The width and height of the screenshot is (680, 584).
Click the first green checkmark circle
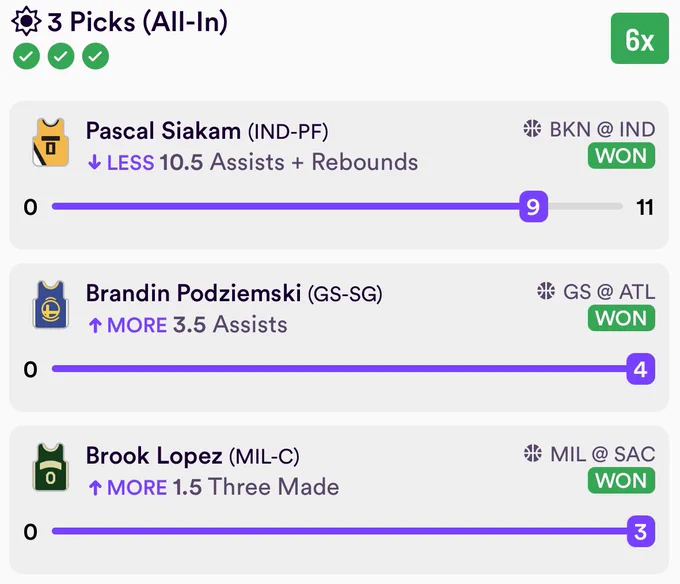pos(26,56)
